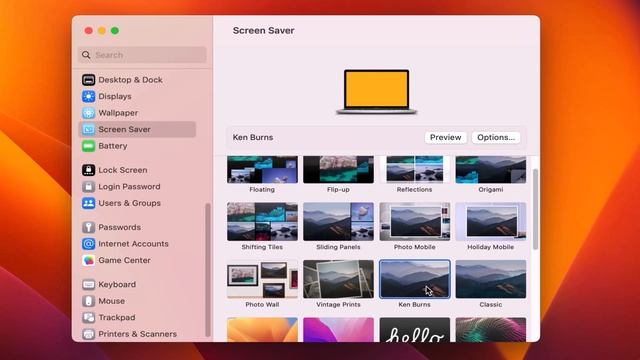This screenshot has width=640, height=360.
Task: Click the Game Center icon
Action: click(89, 260)
